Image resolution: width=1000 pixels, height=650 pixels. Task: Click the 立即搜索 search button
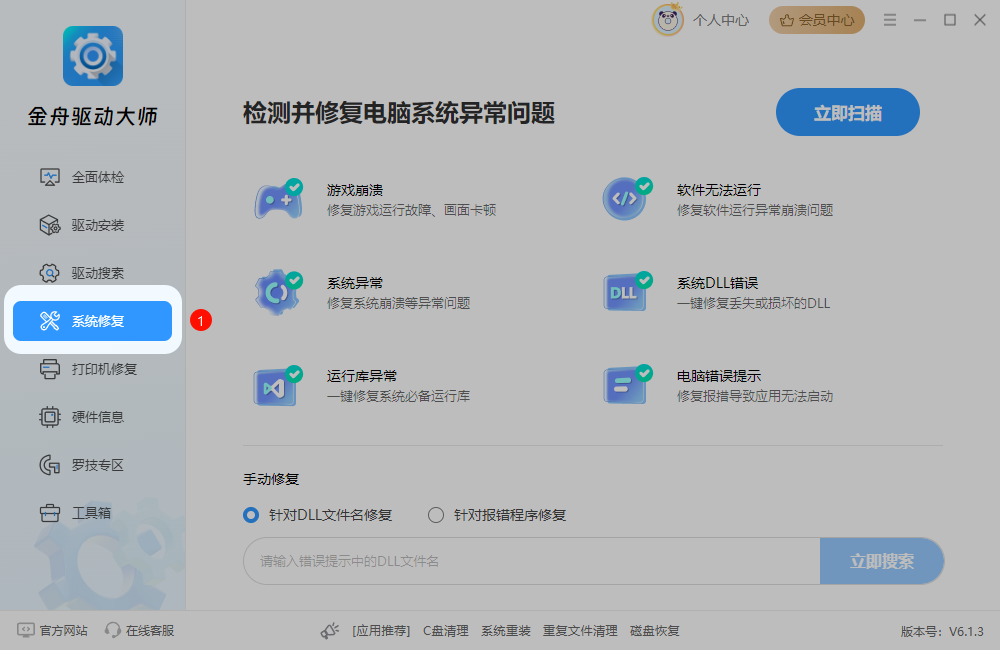pyautogui.click(x=882, y=561)
